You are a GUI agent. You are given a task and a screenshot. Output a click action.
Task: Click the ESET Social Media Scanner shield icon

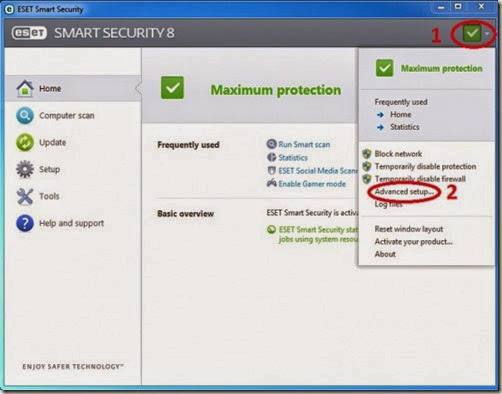tap(272, 170)
